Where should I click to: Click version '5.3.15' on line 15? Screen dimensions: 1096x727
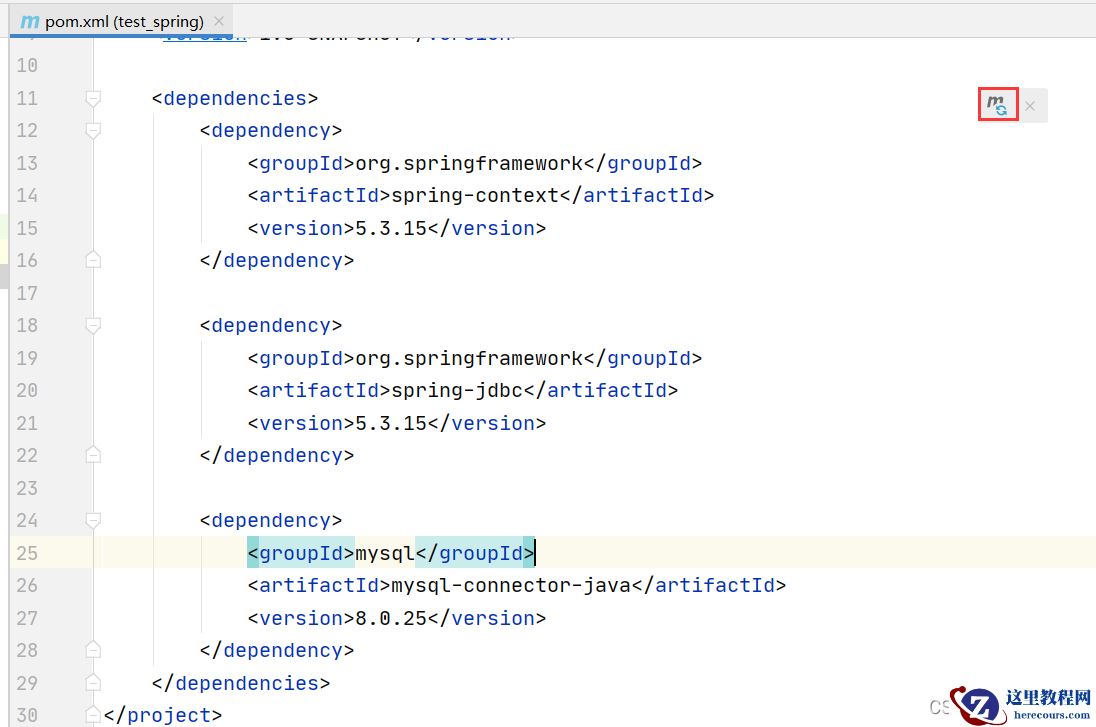pyautogui.click(x=391, y=228)
